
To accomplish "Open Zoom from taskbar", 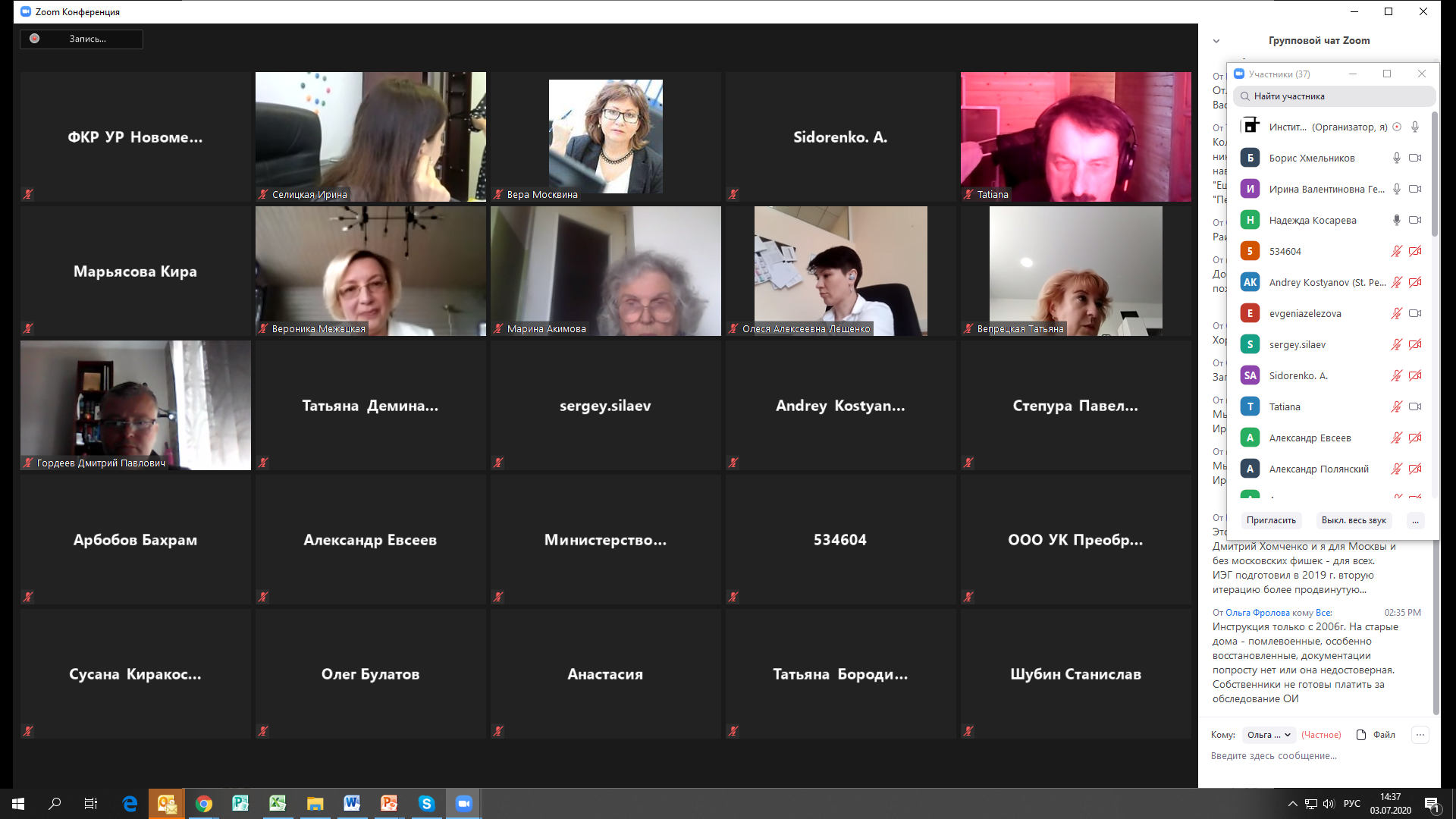I will click(x=463, y=803).
